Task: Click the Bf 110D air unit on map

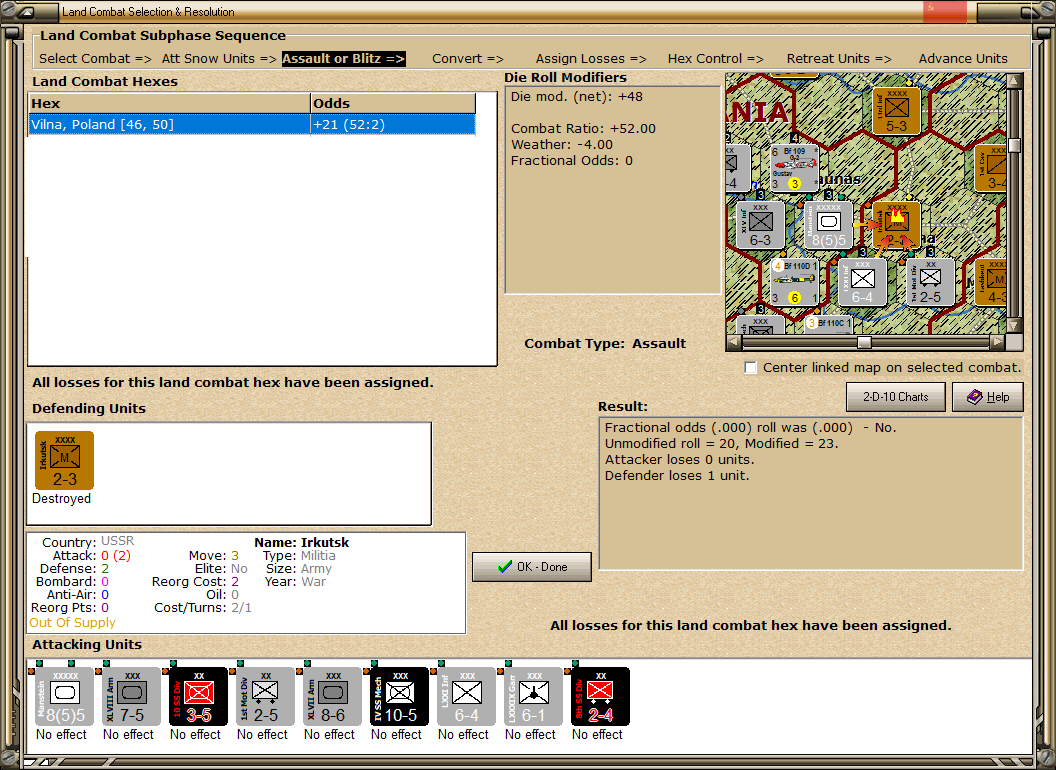Action: coord(795,282)
